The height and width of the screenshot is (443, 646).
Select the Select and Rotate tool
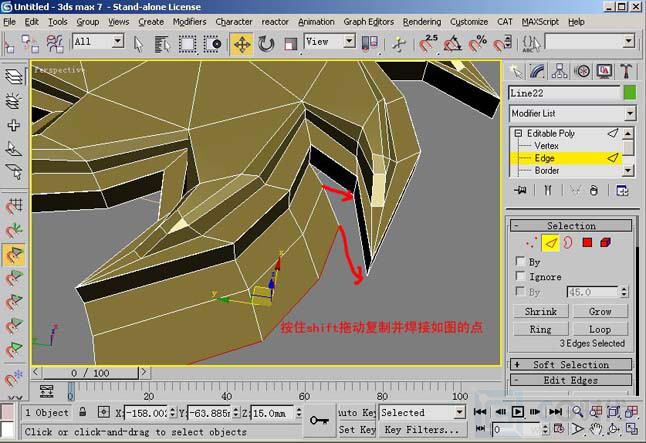click(266, 44)
